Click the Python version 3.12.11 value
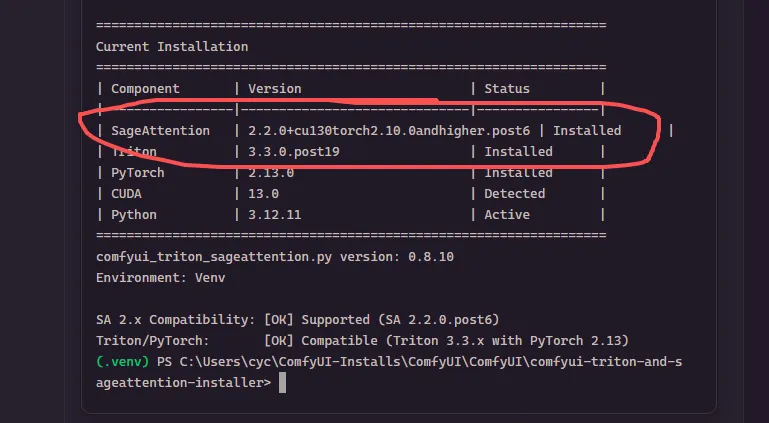 [x=275, y=215]
